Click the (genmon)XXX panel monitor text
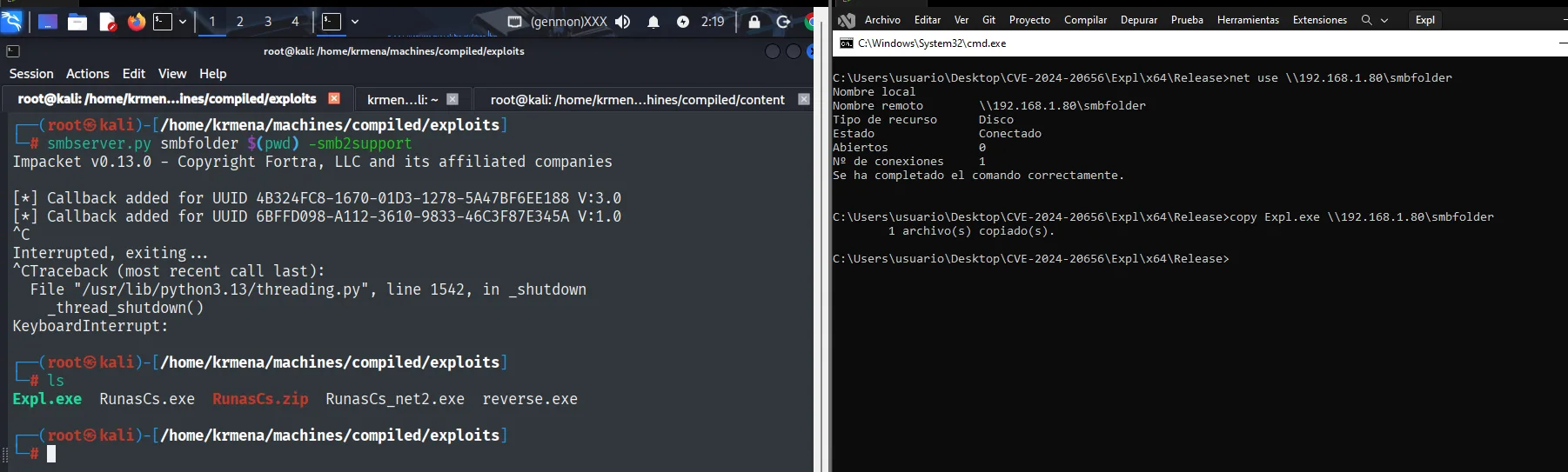This screenshot has height=472, width=1568. tap(569, 22)
